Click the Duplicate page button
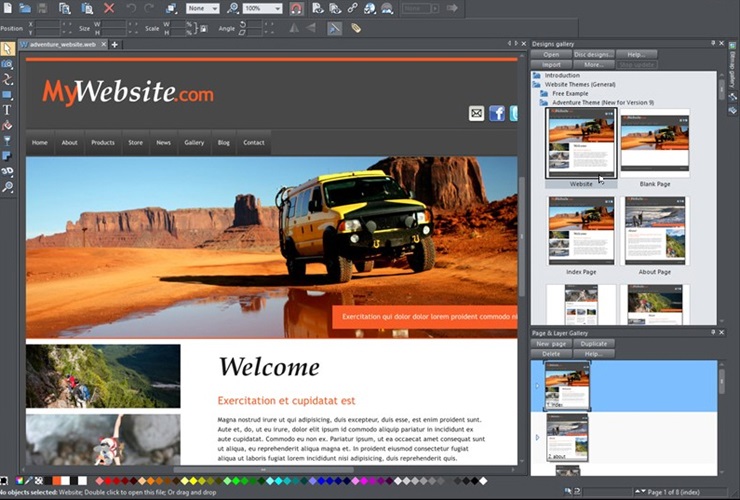Image resolution: width=740 pixels, height=500 pixels. (x=593, y=344)
